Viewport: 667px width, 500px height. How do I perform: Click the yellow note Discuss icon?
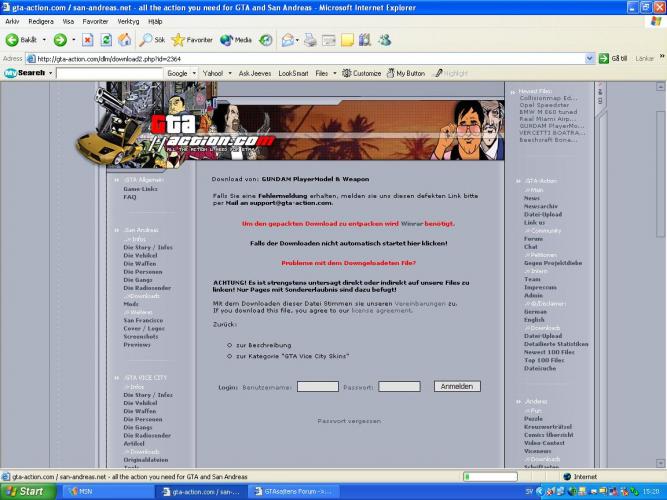347,40
